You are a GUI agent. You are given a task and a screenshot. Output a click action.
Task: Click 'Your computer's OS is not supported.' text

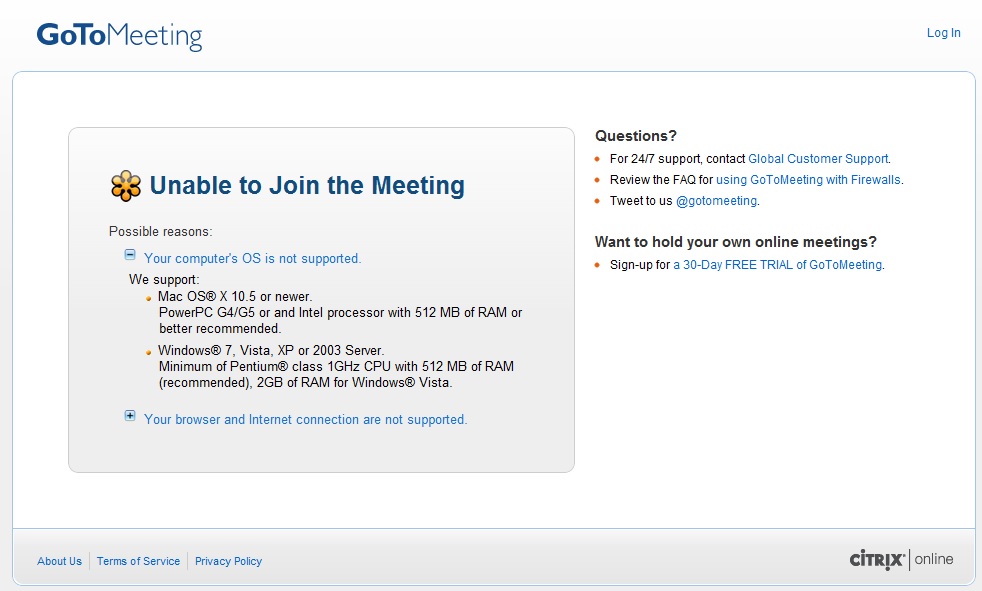coord(252,259)
